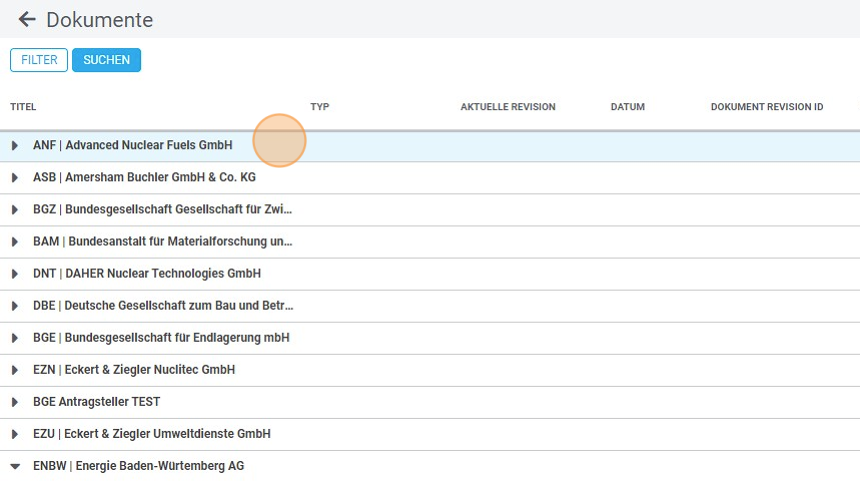Select 'DBE | Deutsche Gesellschaft zum Bau und Betr...'
This screenshot has width=860, height=481.
pyautogui.click(x=163, y=305)
